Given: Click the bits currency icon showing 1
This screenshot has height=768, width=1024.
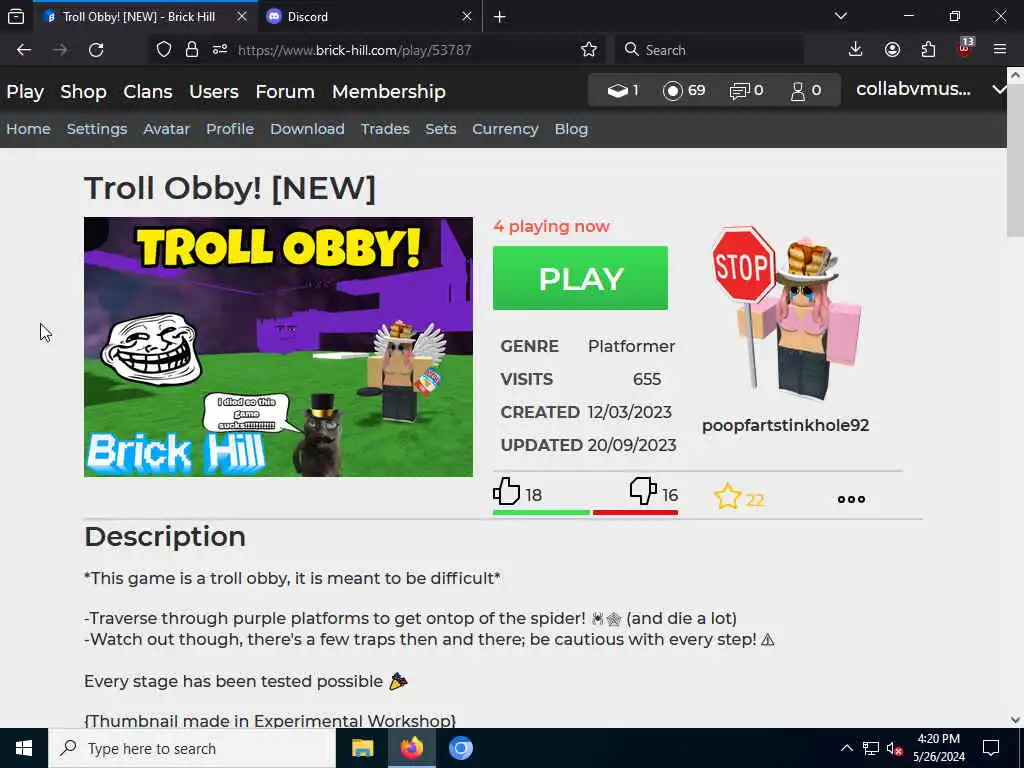Looking at the screenshot, I should [x=617, y=91].
